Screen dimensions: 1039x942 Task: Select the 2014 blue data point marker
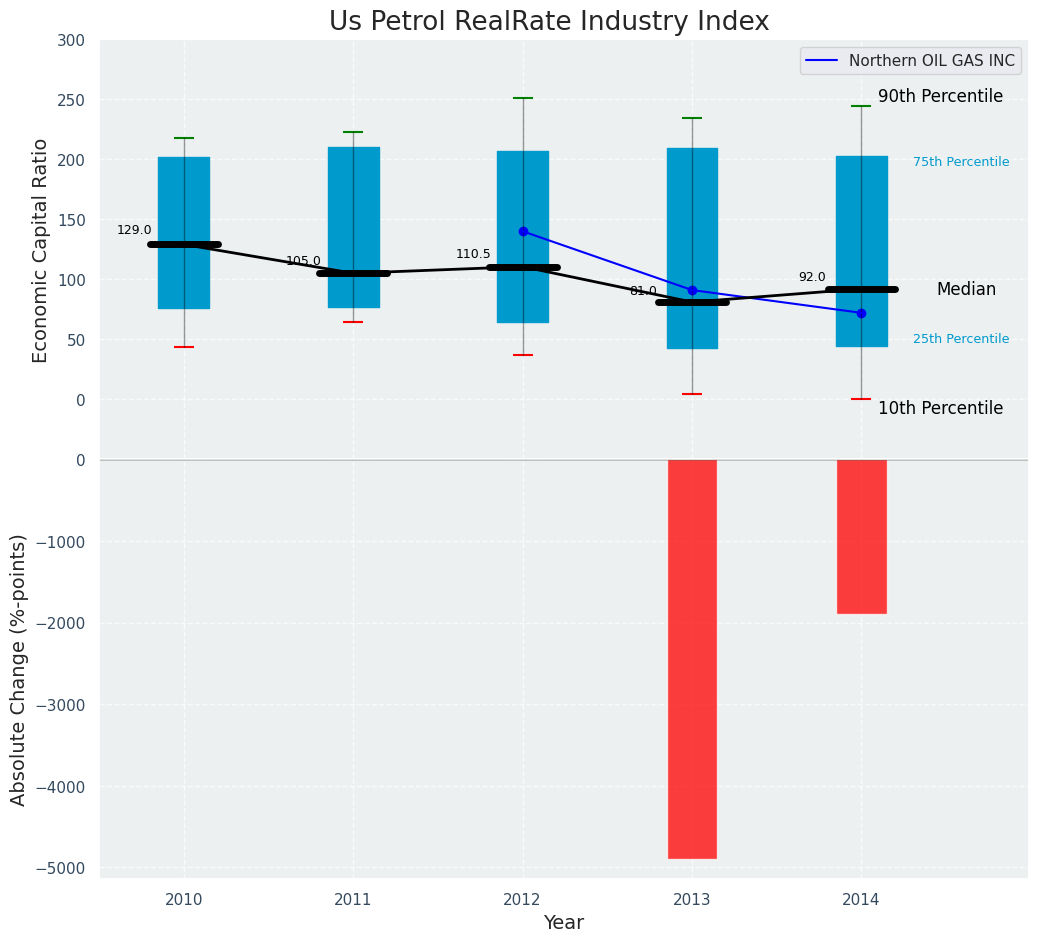pos(861,313)
